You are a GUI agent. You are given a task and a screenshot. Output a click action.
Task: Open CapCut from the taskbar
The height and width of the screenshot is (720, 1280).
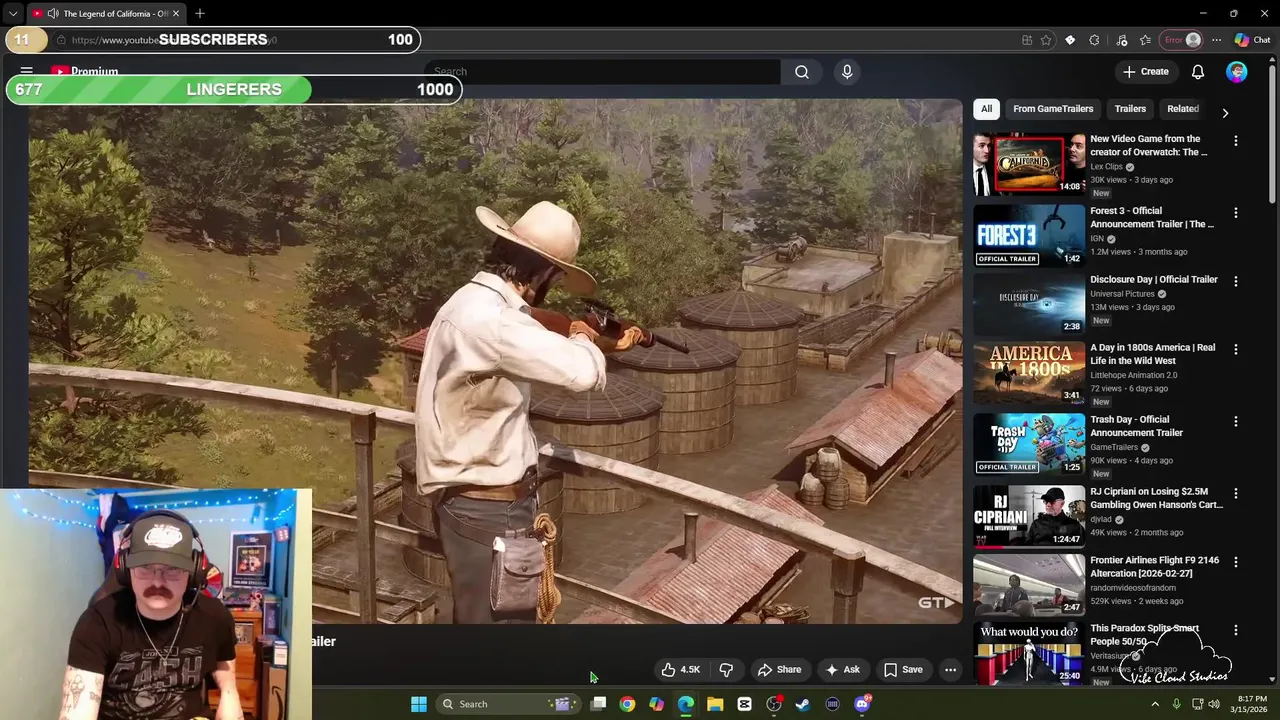[x=744, y=704]
